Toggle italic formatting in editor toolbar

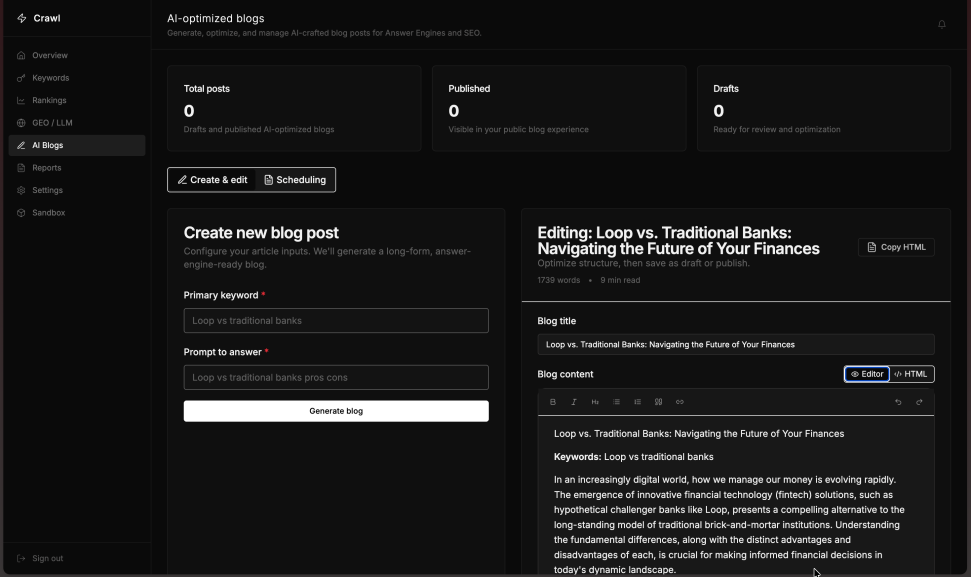pyautogui.click(x=574, y=402)
